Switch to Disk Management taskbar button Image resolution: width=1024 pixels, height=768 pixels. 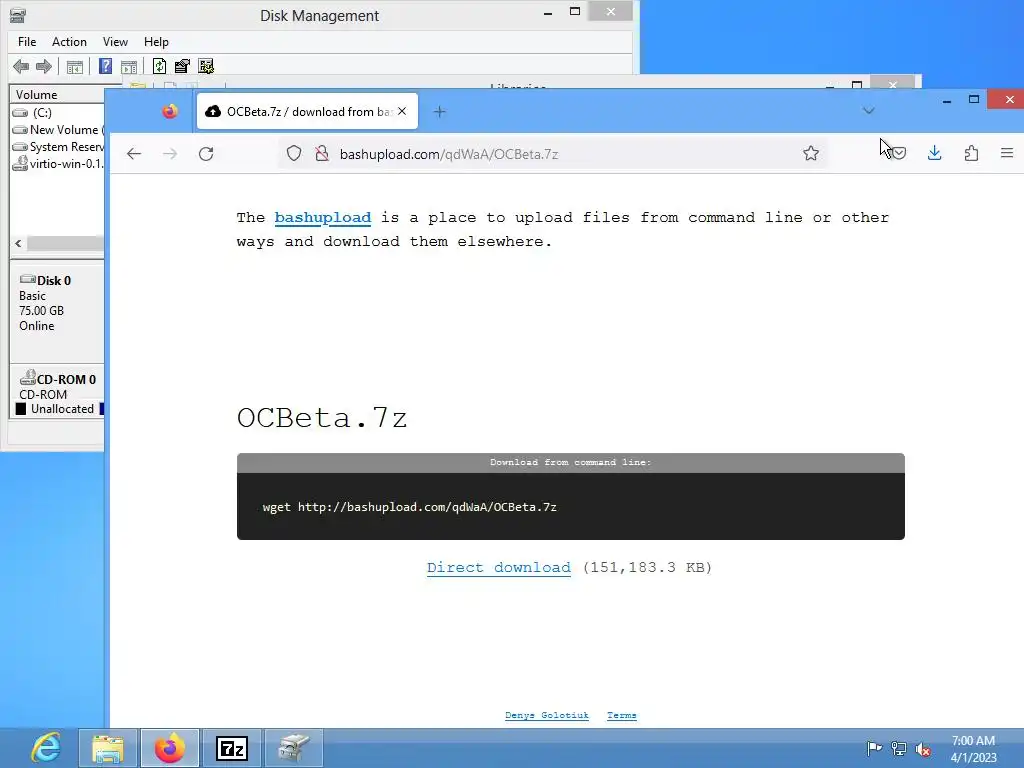pyautogui.click(x=294, y=748)
